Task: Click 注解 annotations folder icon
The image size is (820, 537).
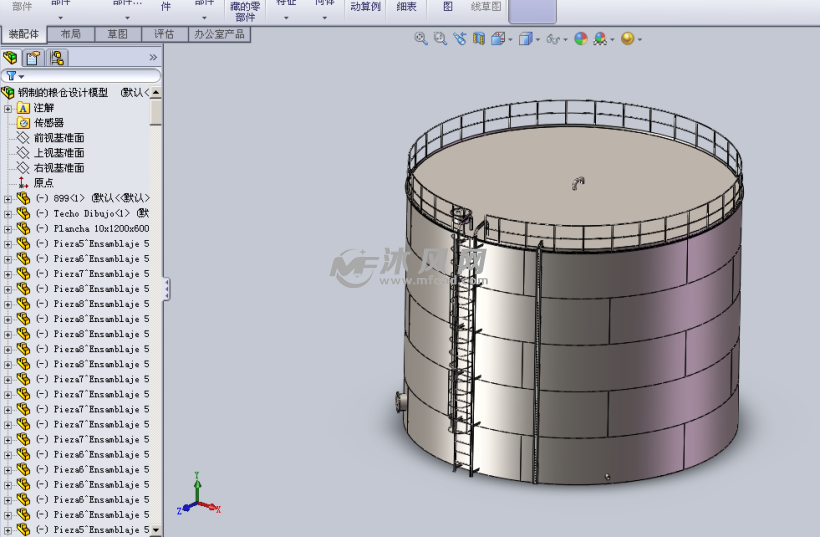Action: click(x=23, y=108)
